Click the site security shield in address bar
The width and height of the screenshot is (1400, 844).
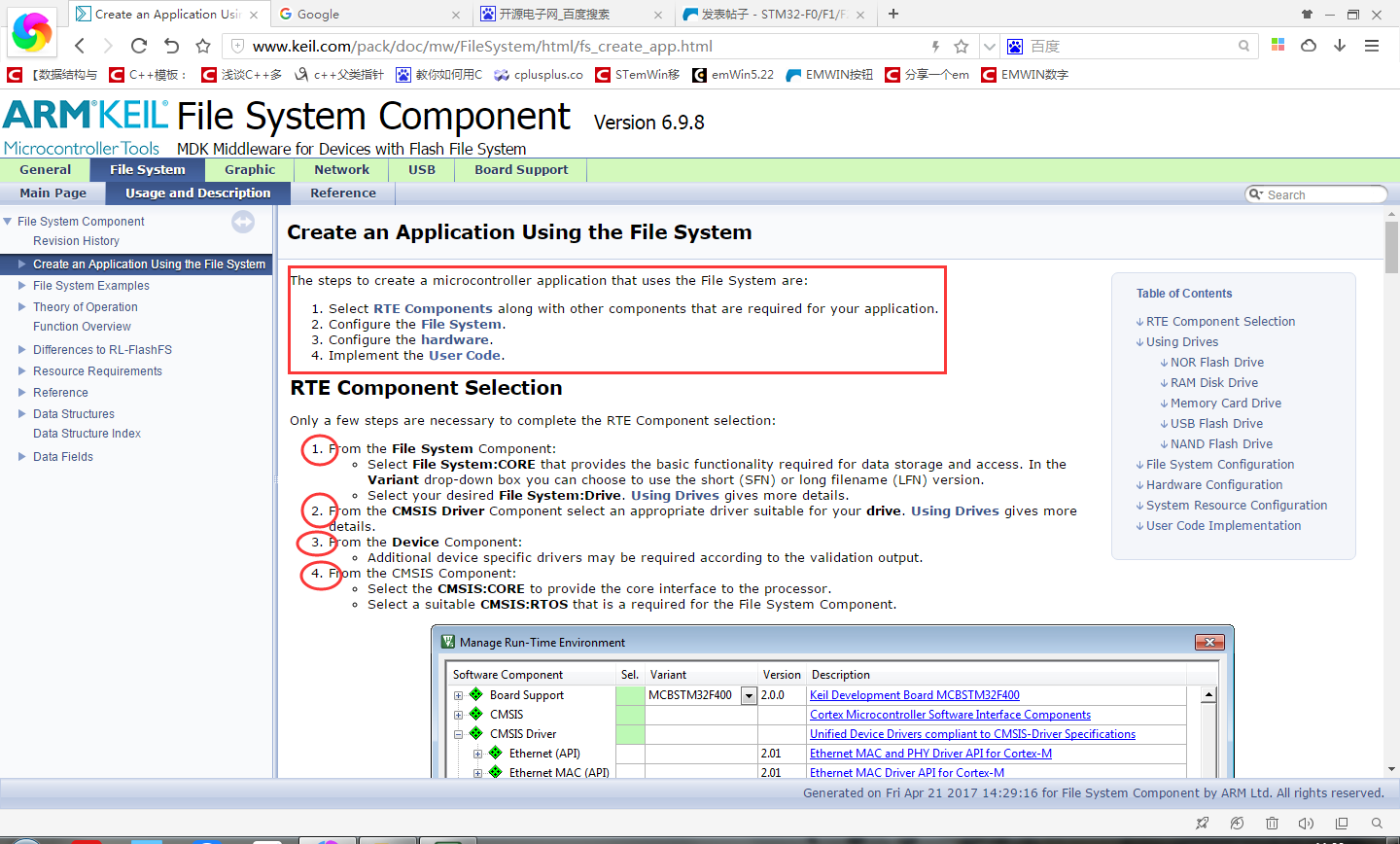click(x=237, y=46)
